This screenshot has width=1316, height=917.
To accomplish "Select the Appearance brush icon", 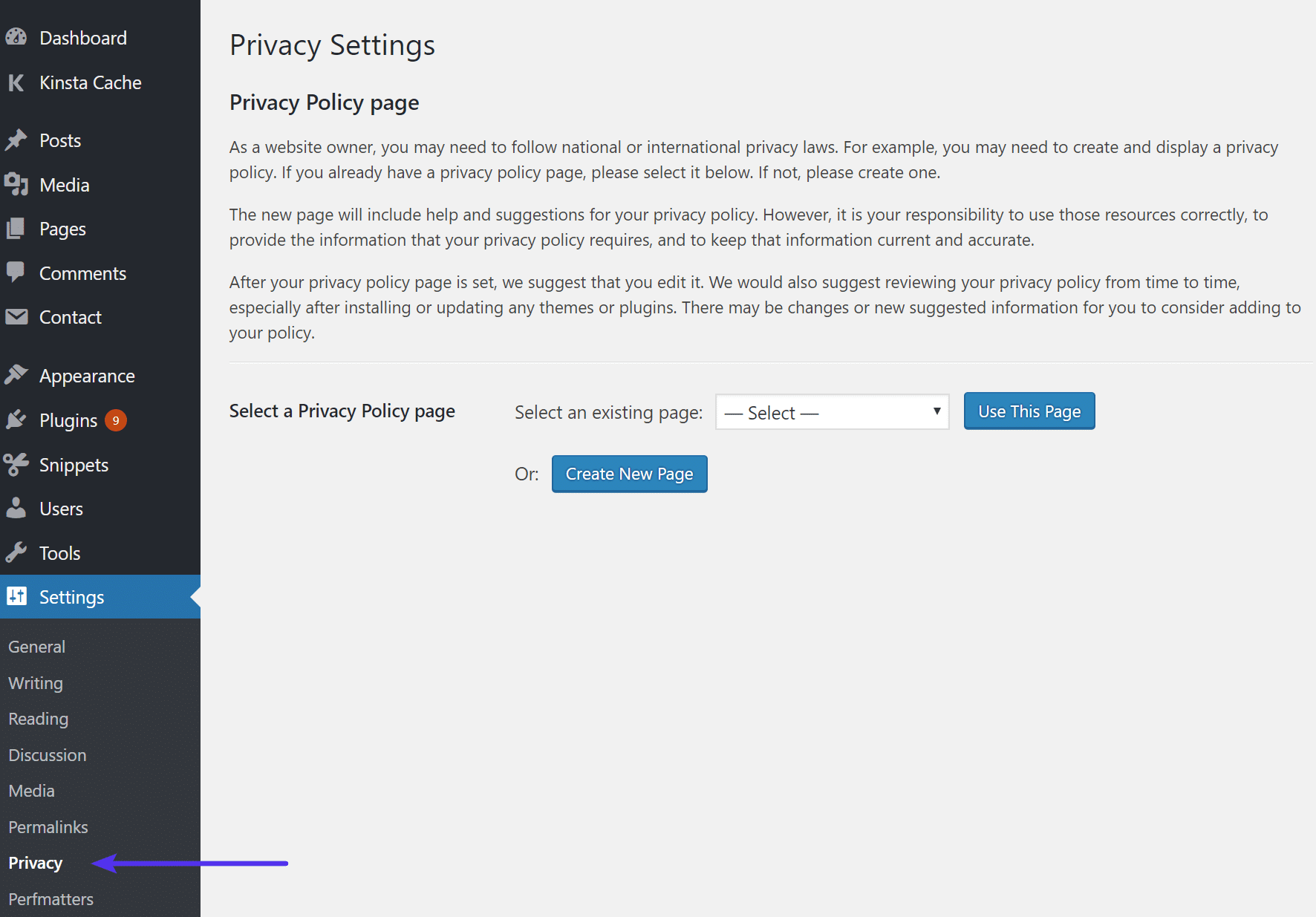I will click(x=16, y=375).
